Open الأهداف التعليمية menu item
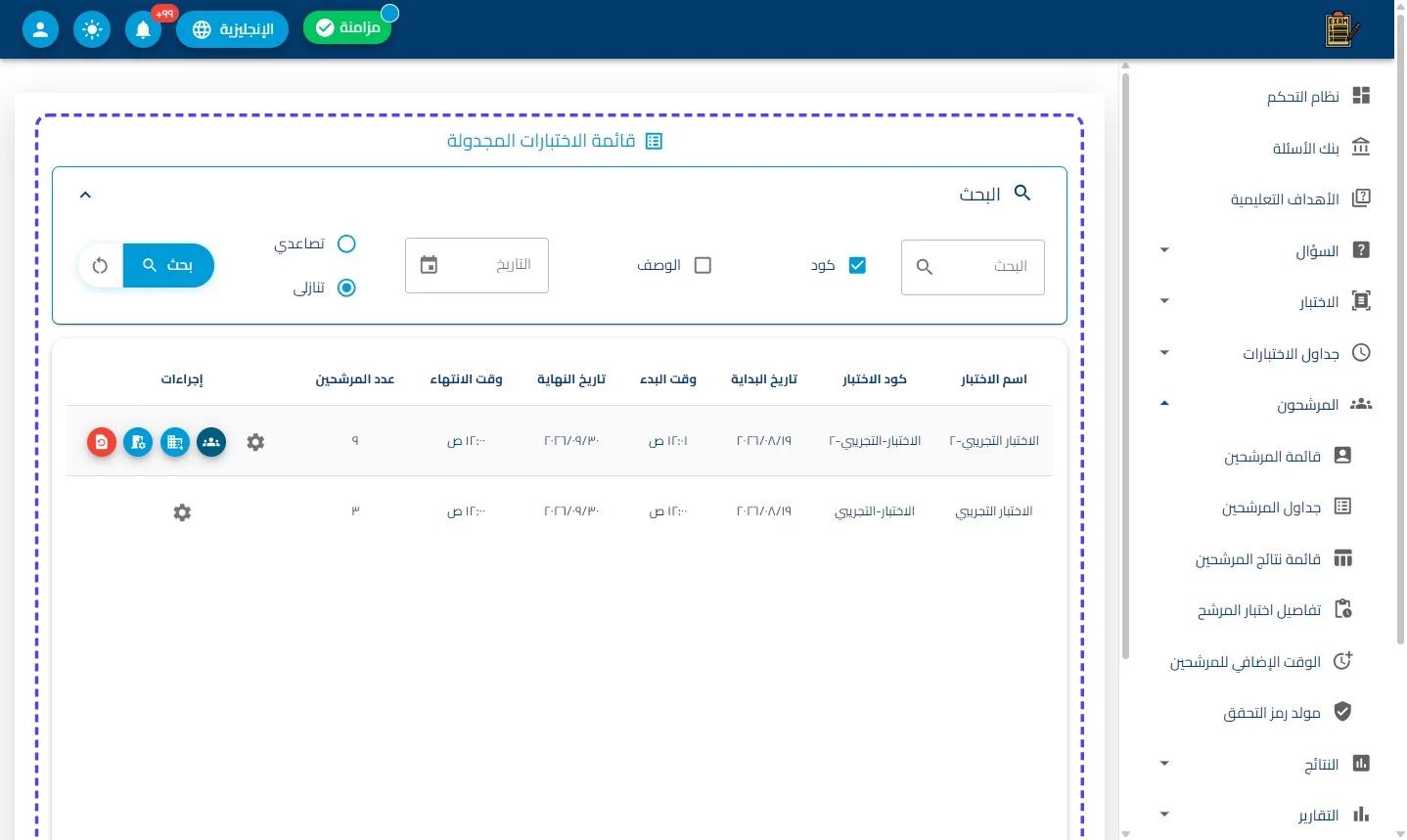Screen dimensions: 1407x840 (1300, 199)
